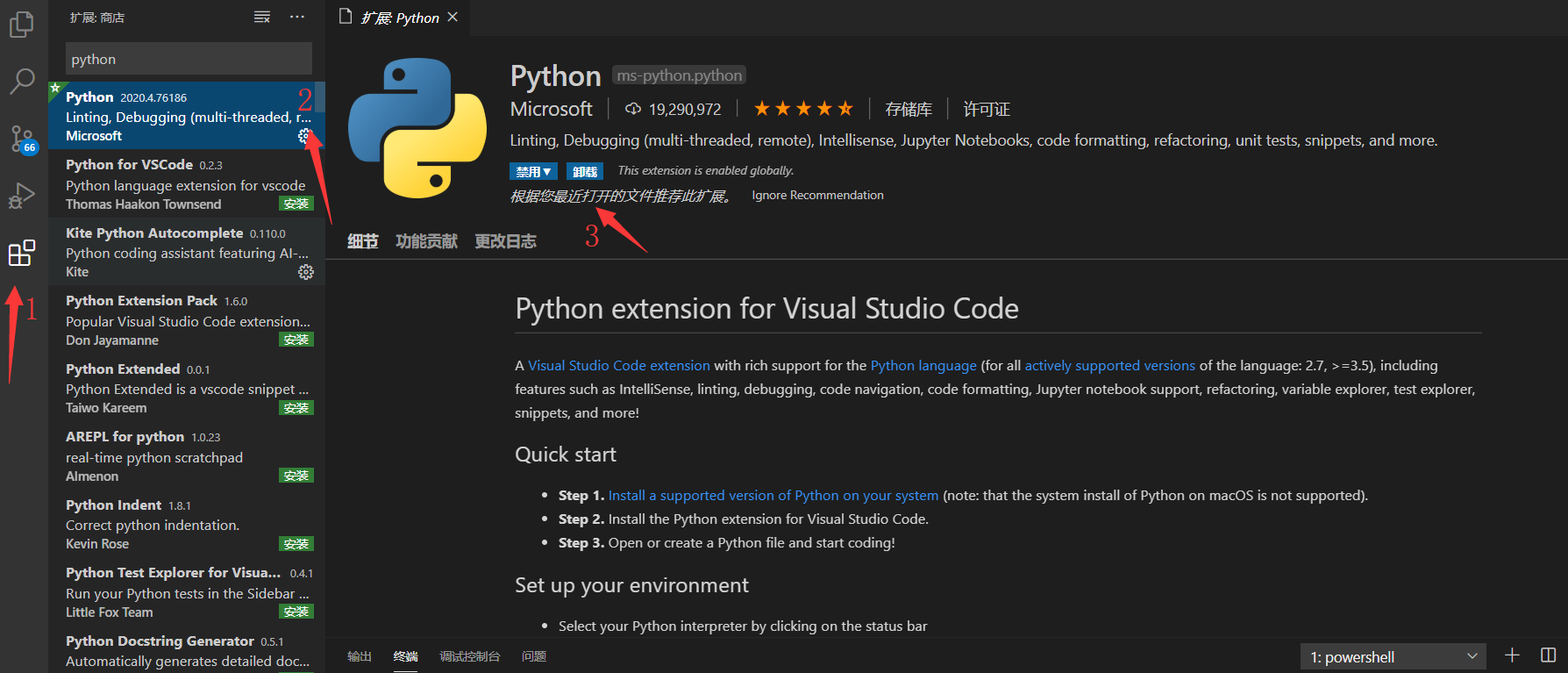Screen dimensions: 1568x673
Task: Open the 禁用 disable dropdown button
Action: 534,171
